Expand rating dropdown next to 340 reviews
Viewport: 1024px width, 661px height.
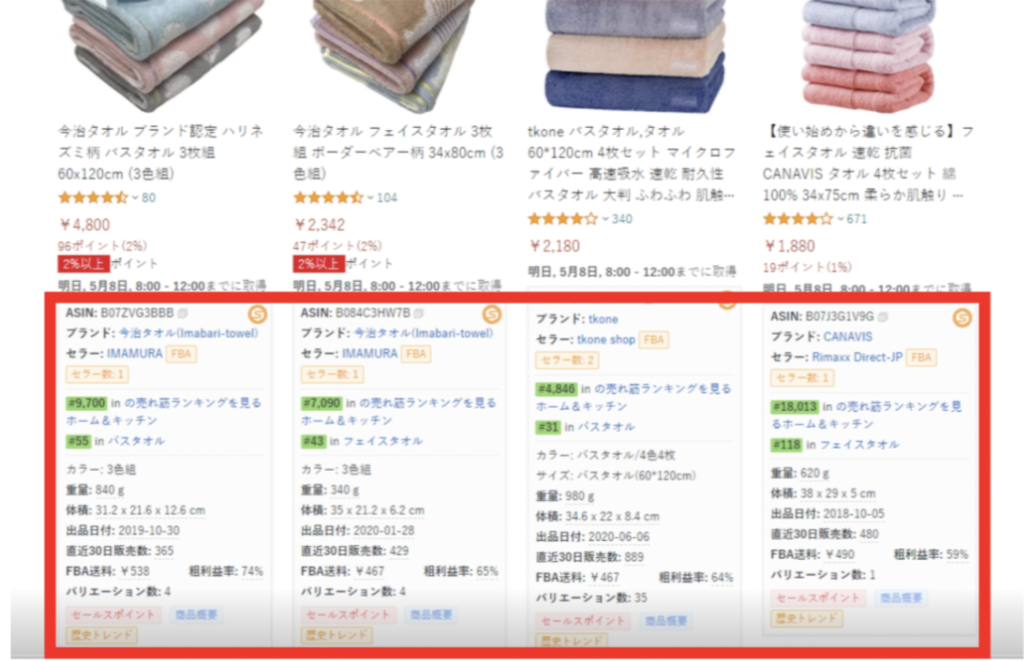(605, 219)
